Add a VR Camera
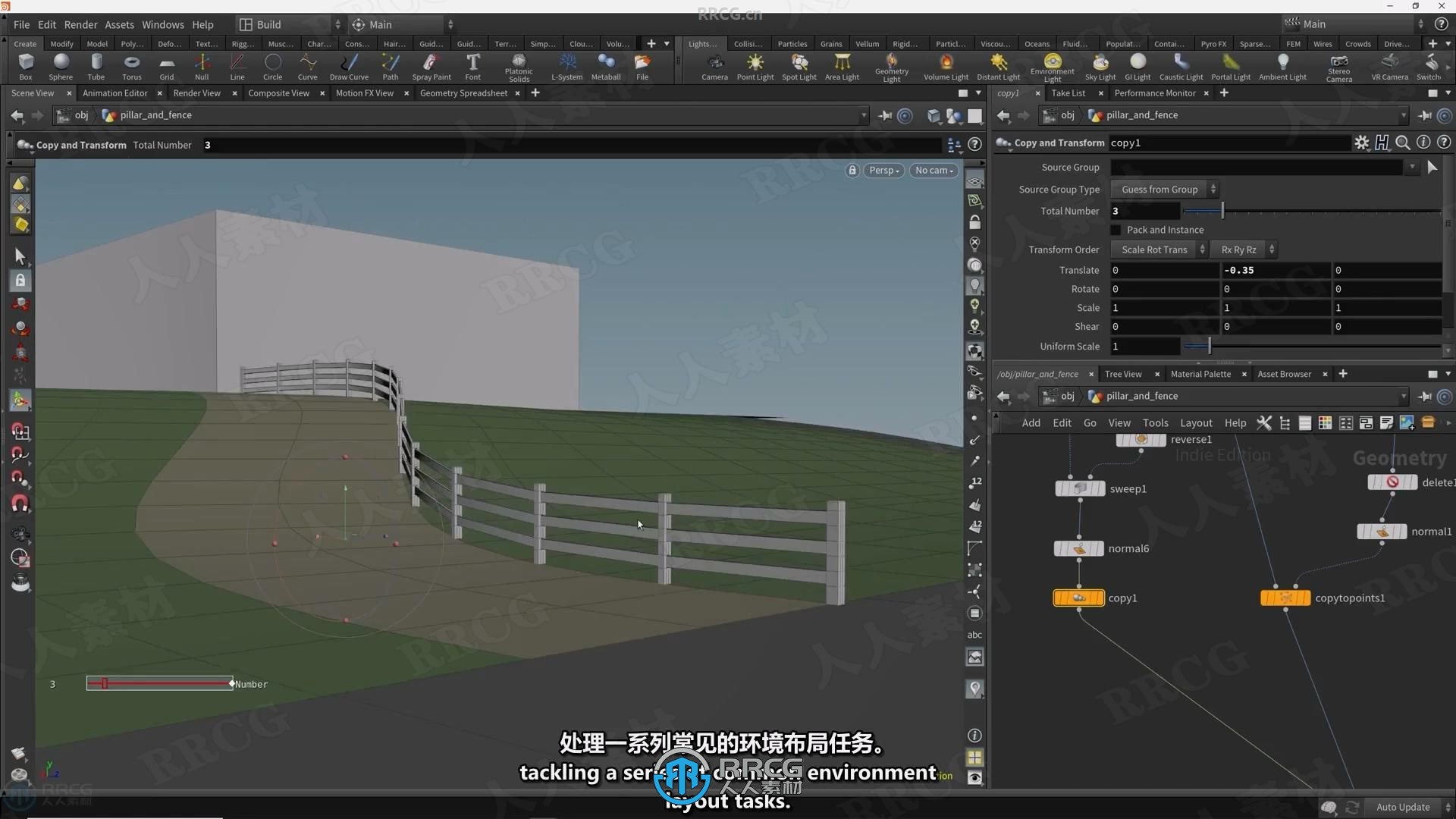1456x819 pixels. tap(1389, 67)
